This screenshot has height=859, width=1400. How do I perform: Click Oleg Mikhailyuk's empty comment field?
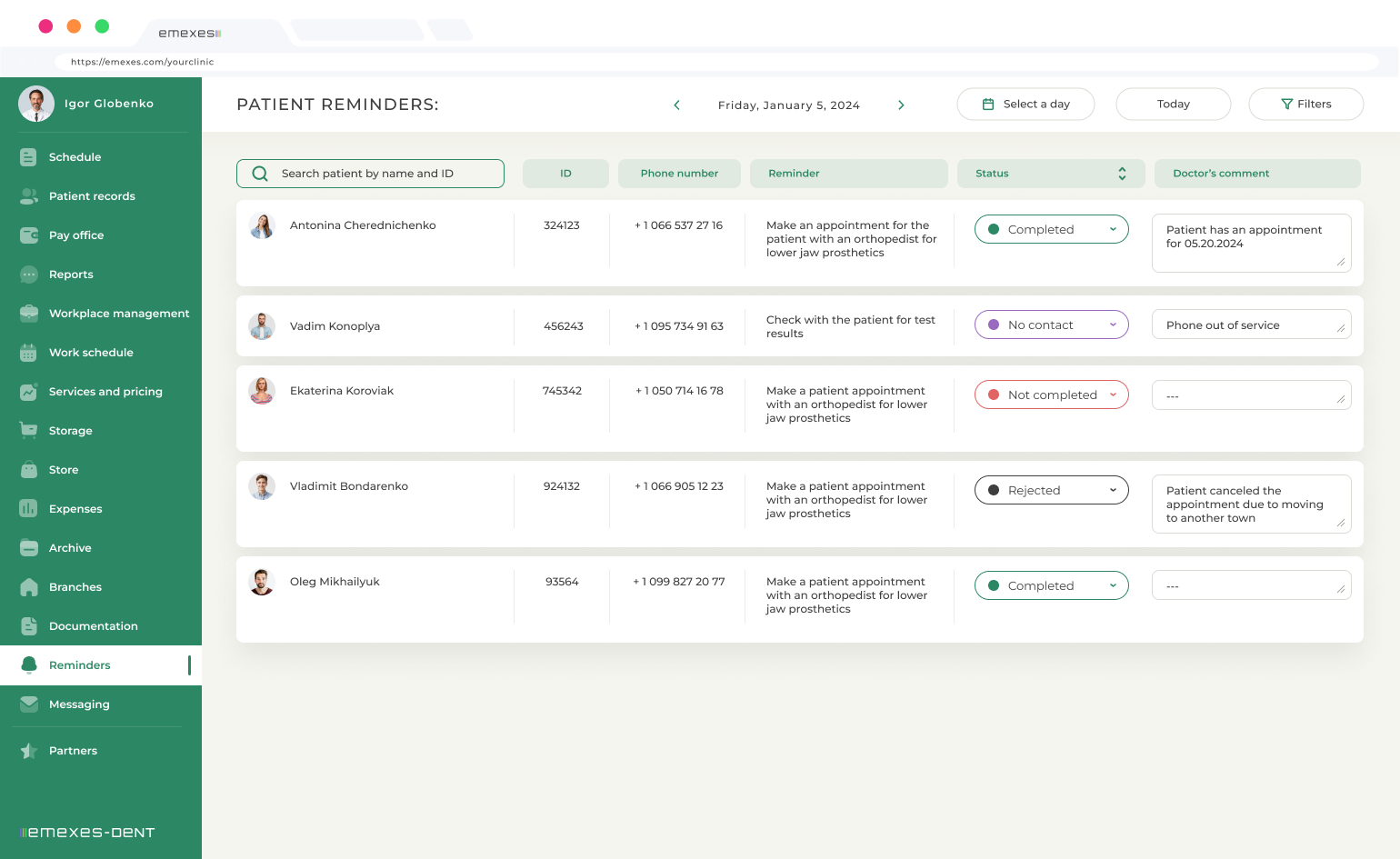(1252, 585)
